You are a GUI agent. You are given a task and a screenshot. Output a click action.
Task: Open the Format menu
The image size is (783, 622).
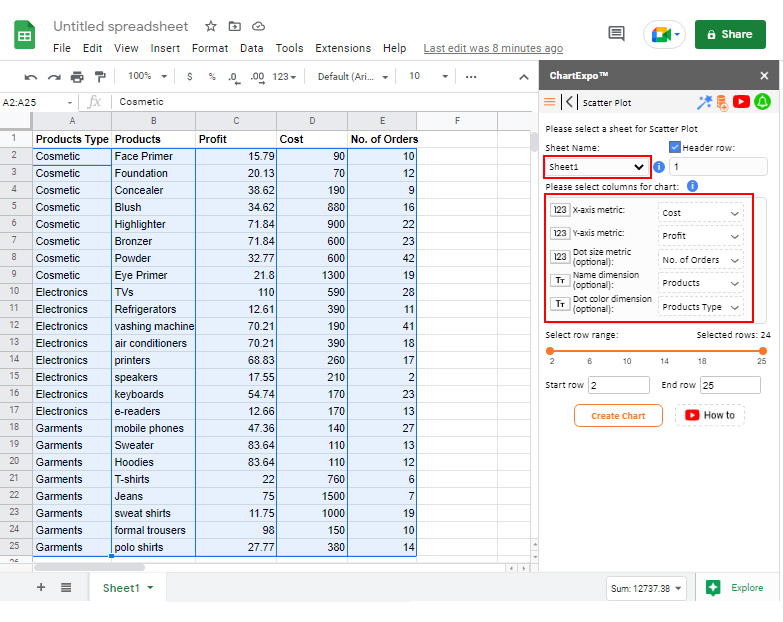point(210,48)
